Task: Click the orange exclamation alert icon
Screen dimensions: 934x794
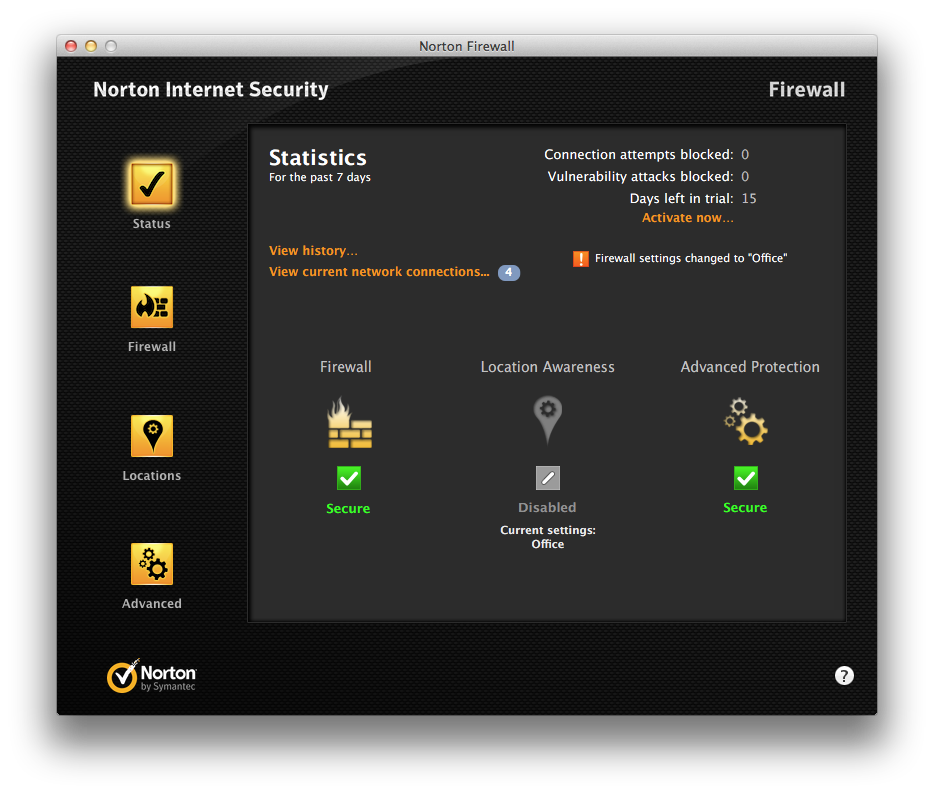Action: pyautogui.click(x=581, y=259)
